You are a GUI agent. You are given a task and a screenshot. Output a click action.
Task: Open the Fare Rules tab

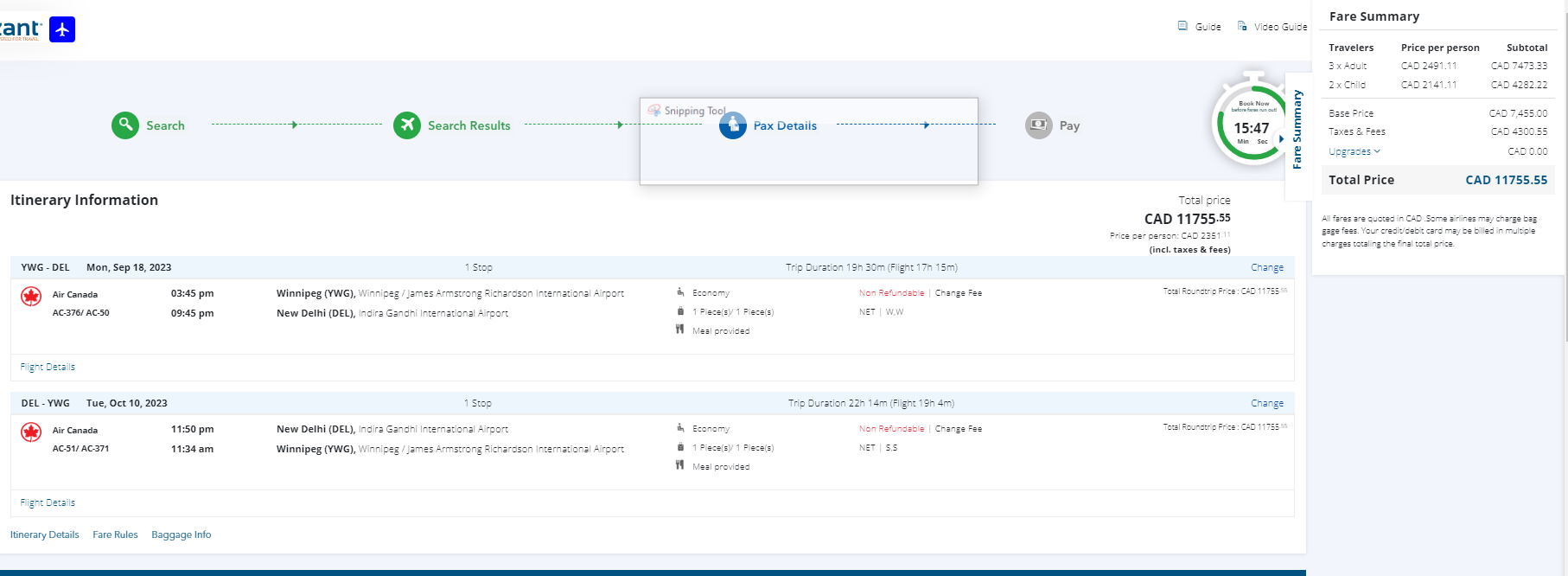[115, 534]
